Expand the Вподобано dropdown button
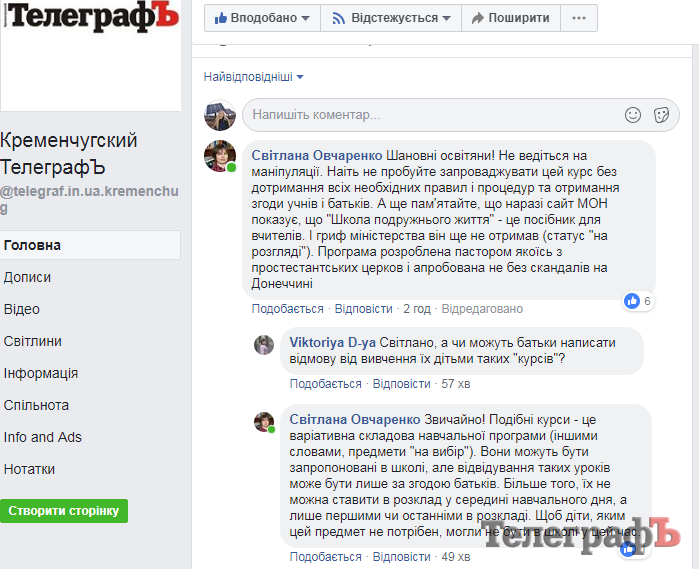 coord(262,18)
